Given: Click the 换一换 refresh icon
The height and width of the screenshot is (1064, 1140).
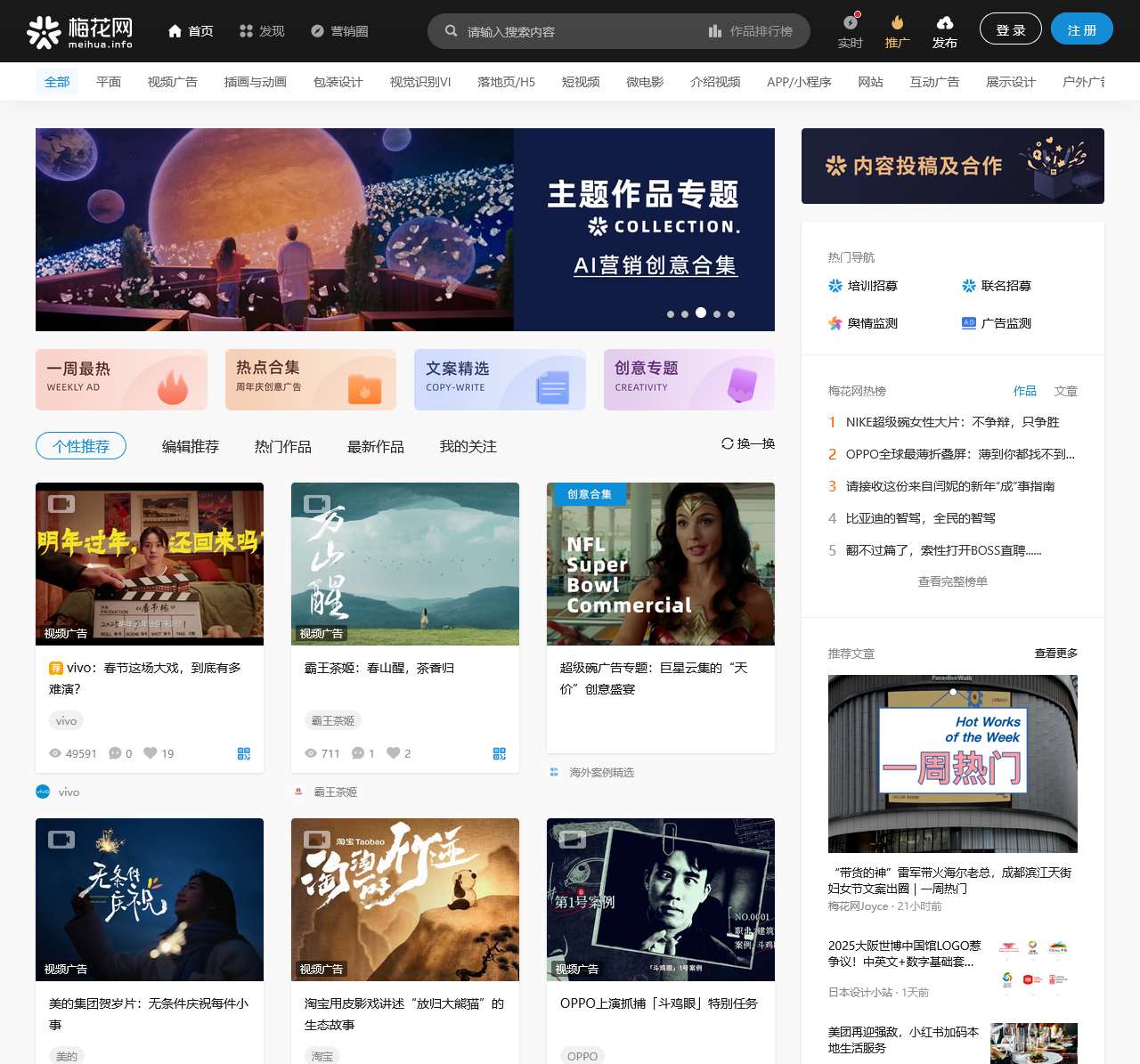Looking at the screenshot, I should point(728,443).
